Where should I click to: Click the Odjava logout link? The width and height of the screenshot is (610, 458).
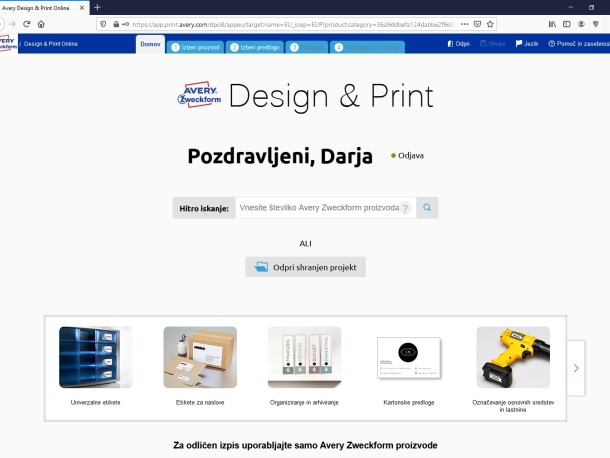pyautogui.click(x=411, y=156)
